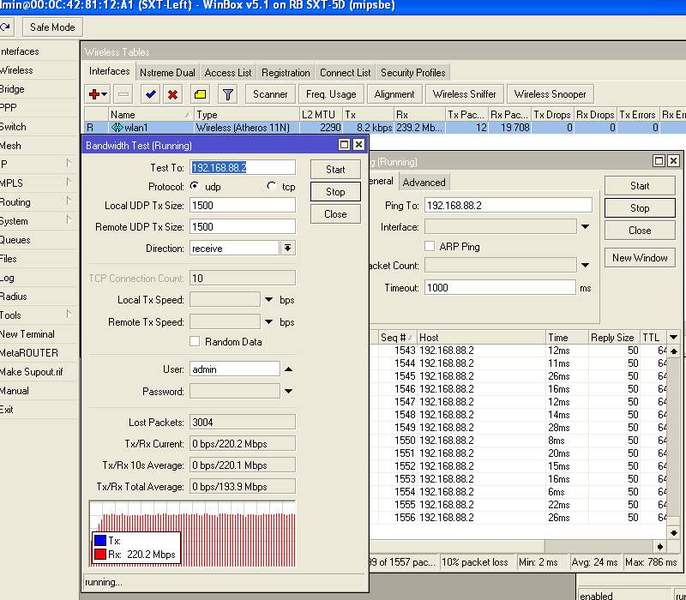
Task: Open the Wireless Sniffer tool
Action: [x=464, y=94]
